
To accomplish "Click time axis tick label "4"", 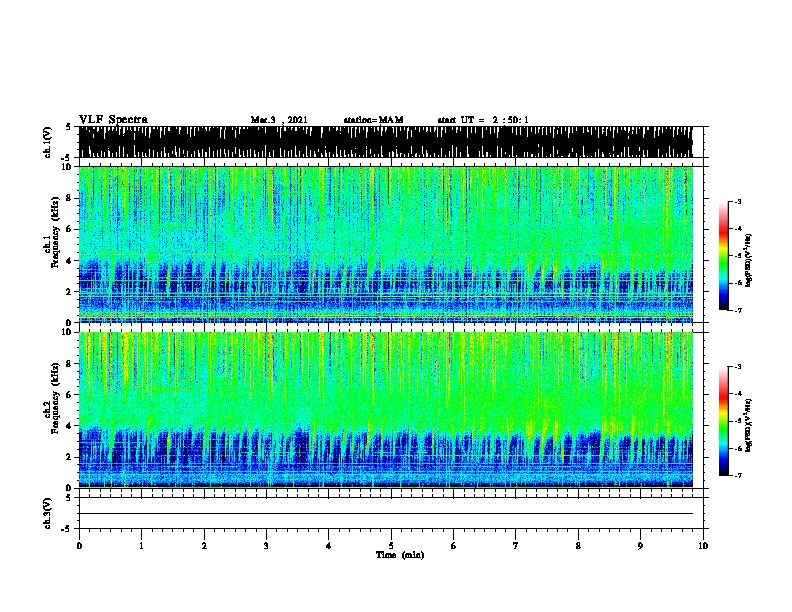I will tap(329, 546).
